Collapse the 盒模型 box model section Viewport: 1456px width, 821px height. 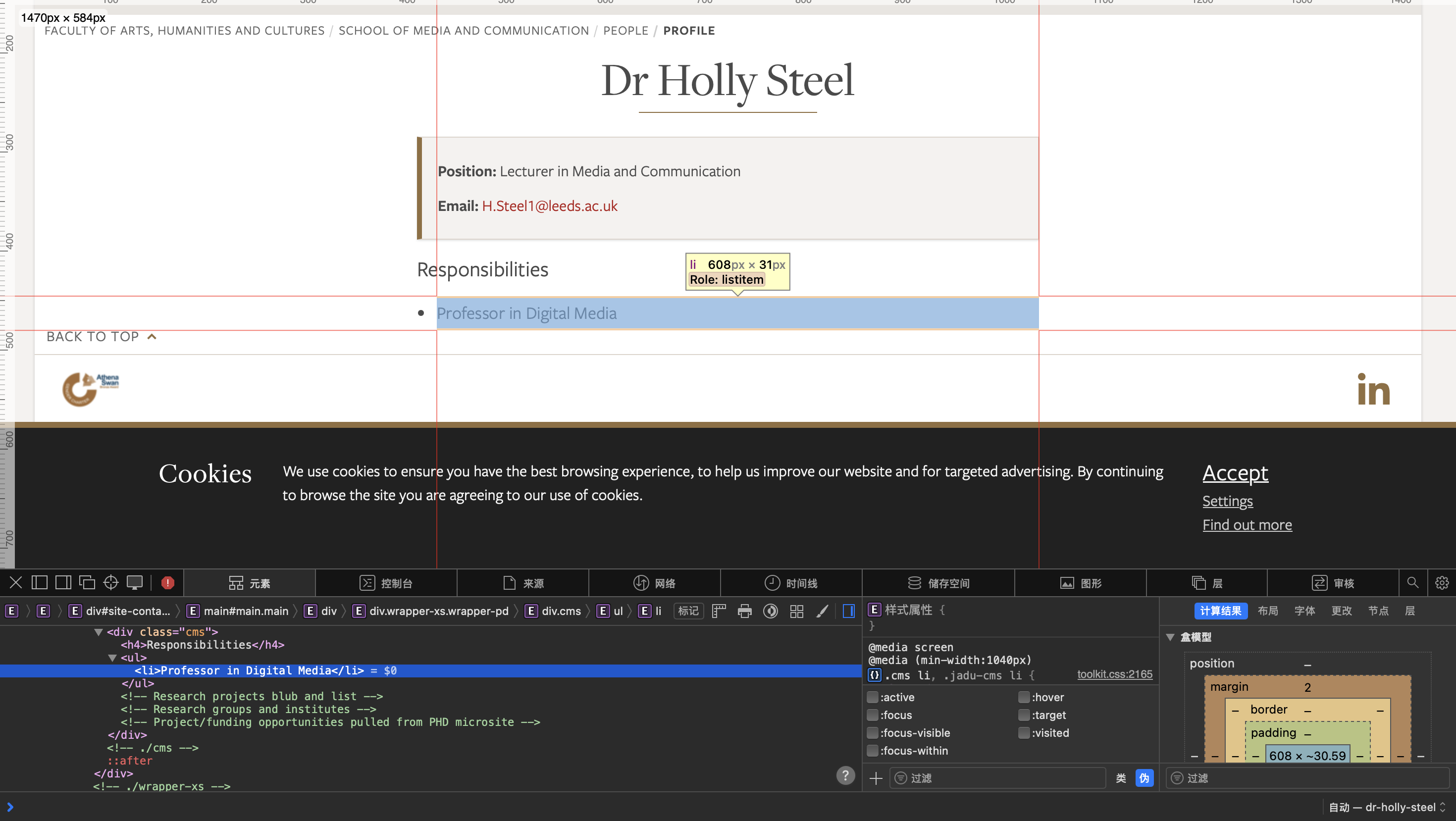click(x=1171, y=637)
